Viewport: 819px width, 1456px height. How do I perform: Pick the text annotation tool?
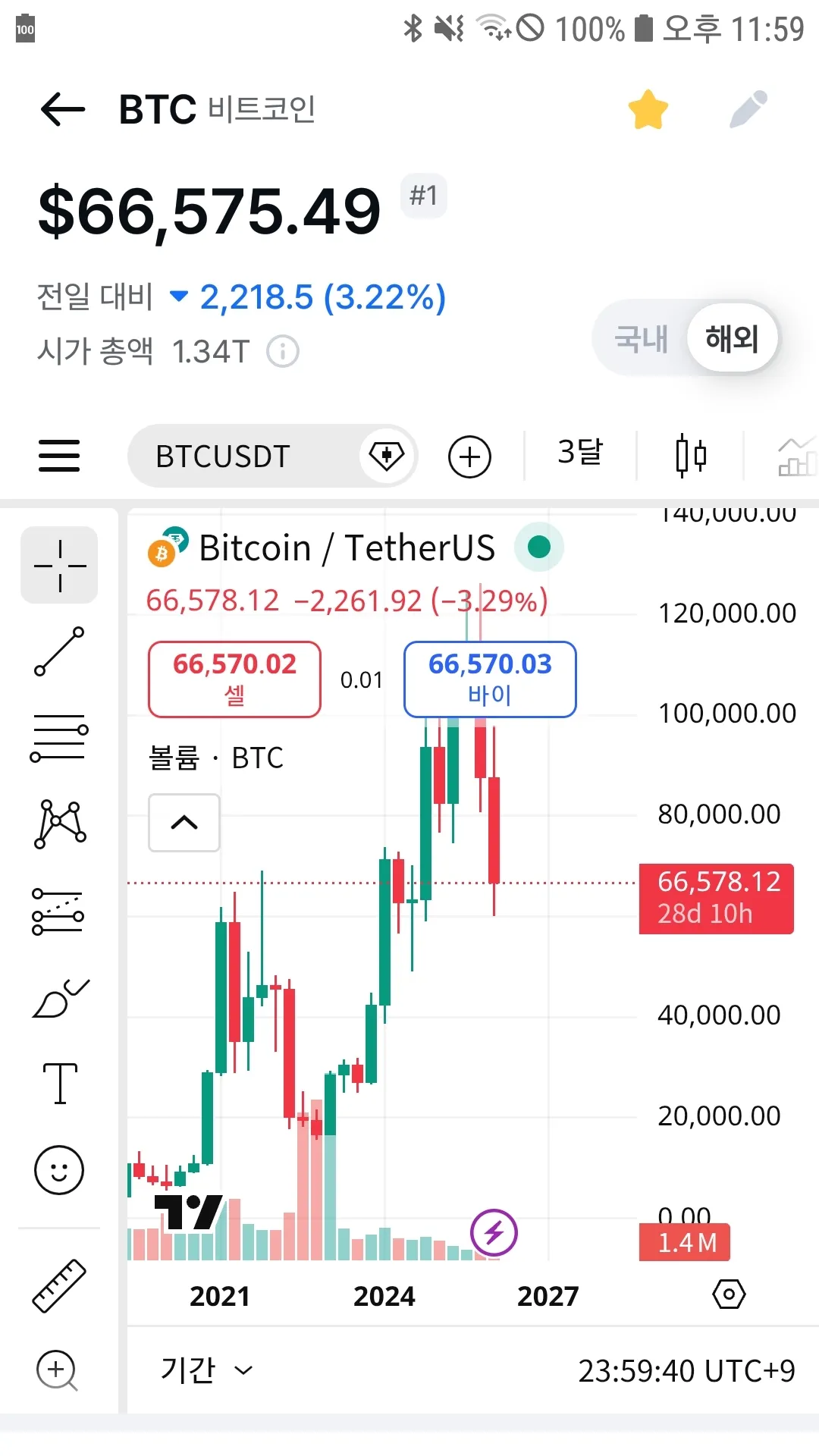[x=59, y=1083]
